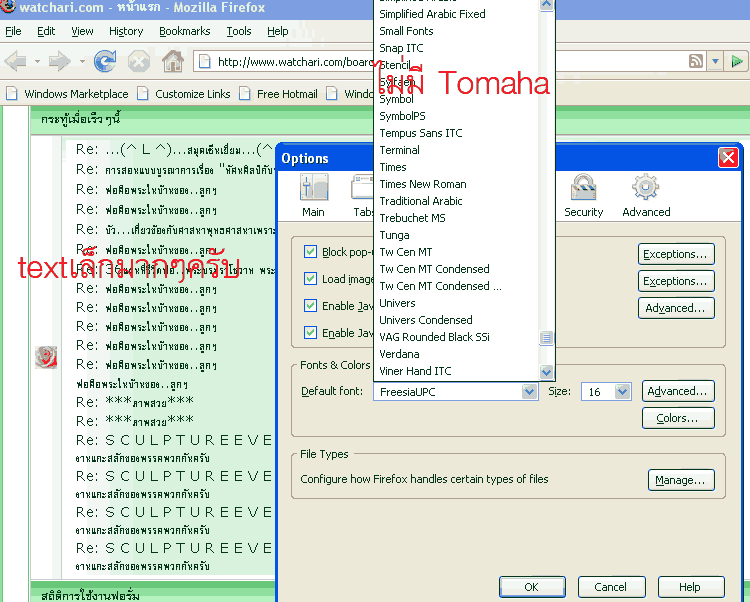This screenshot has width=750, height=602.
Task: Select Tw Cen MT in font list
Action: click(406, 252)
